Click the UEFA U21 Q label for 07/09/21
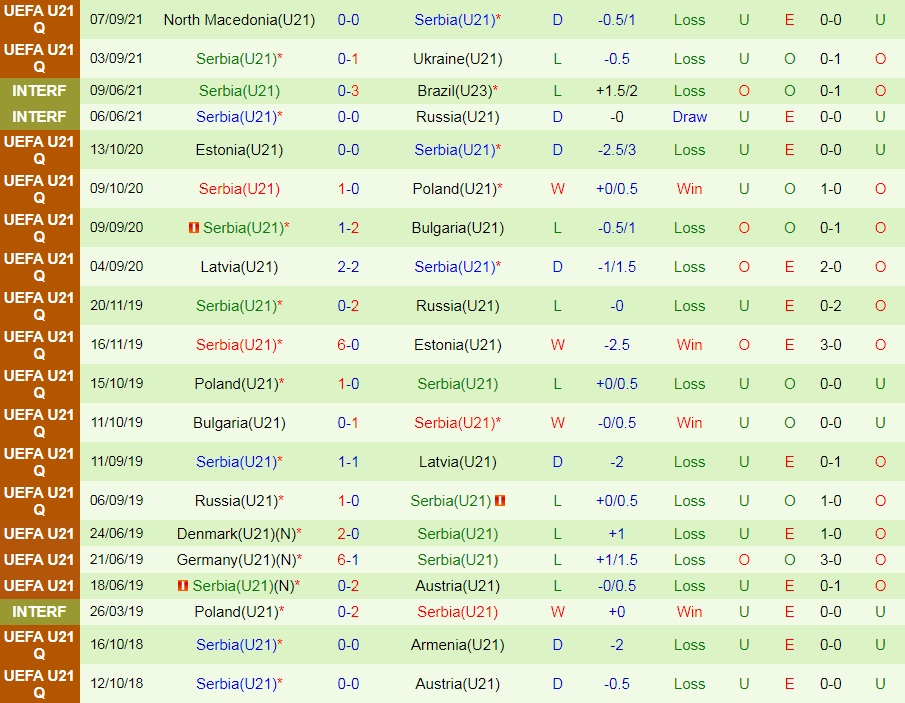 tap(39, 20)
